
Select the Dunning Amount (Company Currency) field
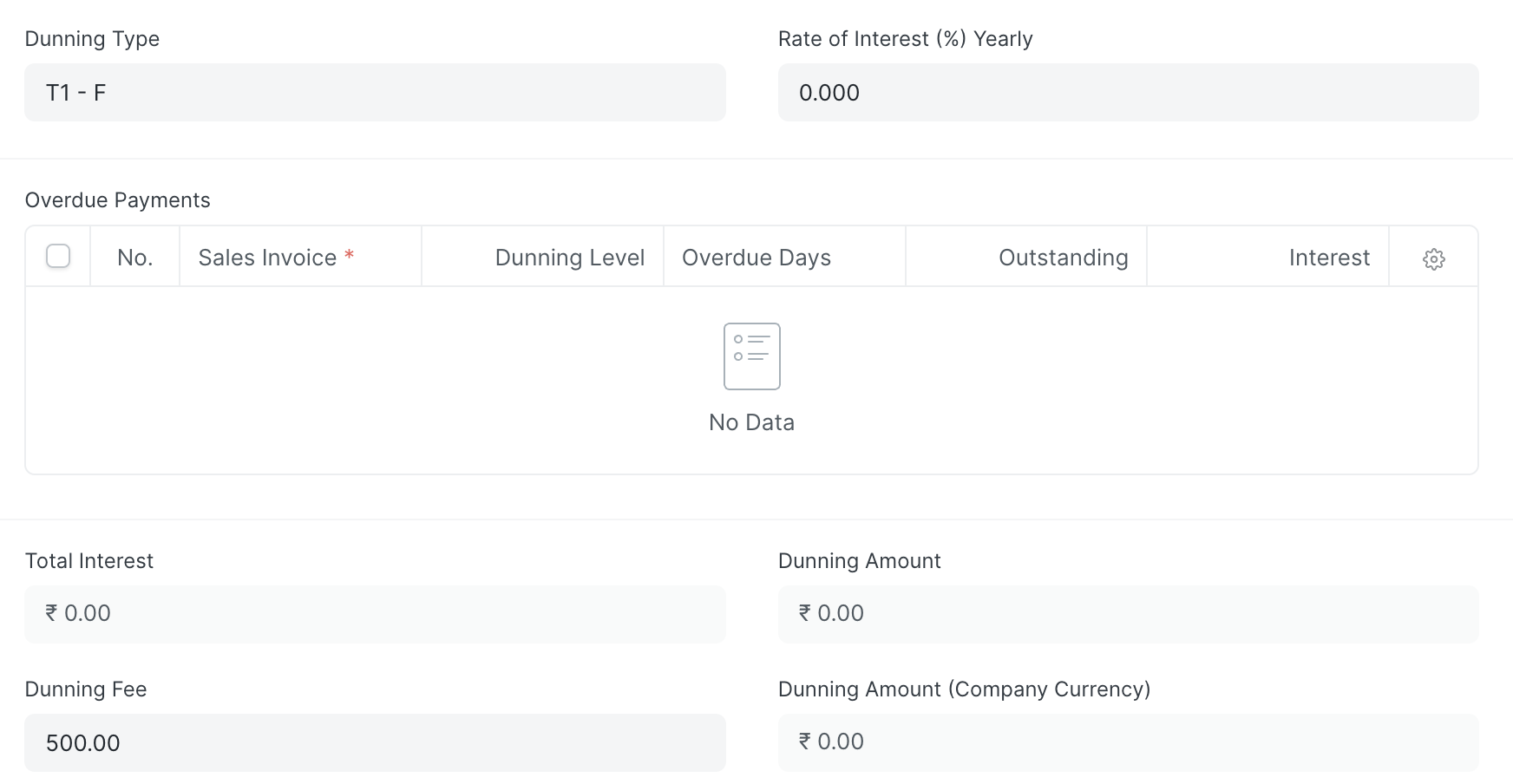pos(1127,742)
